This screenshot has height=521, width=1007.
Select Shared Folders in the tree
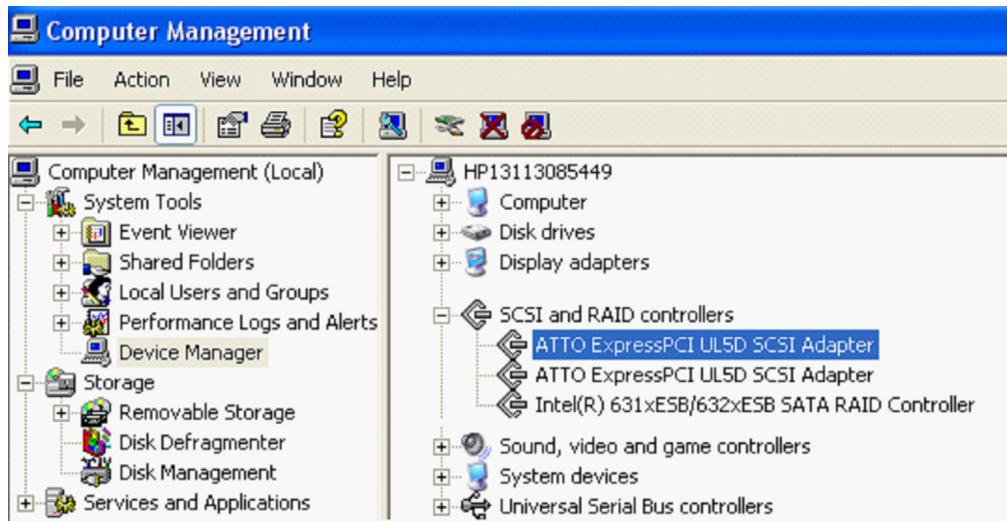(186, 262)
